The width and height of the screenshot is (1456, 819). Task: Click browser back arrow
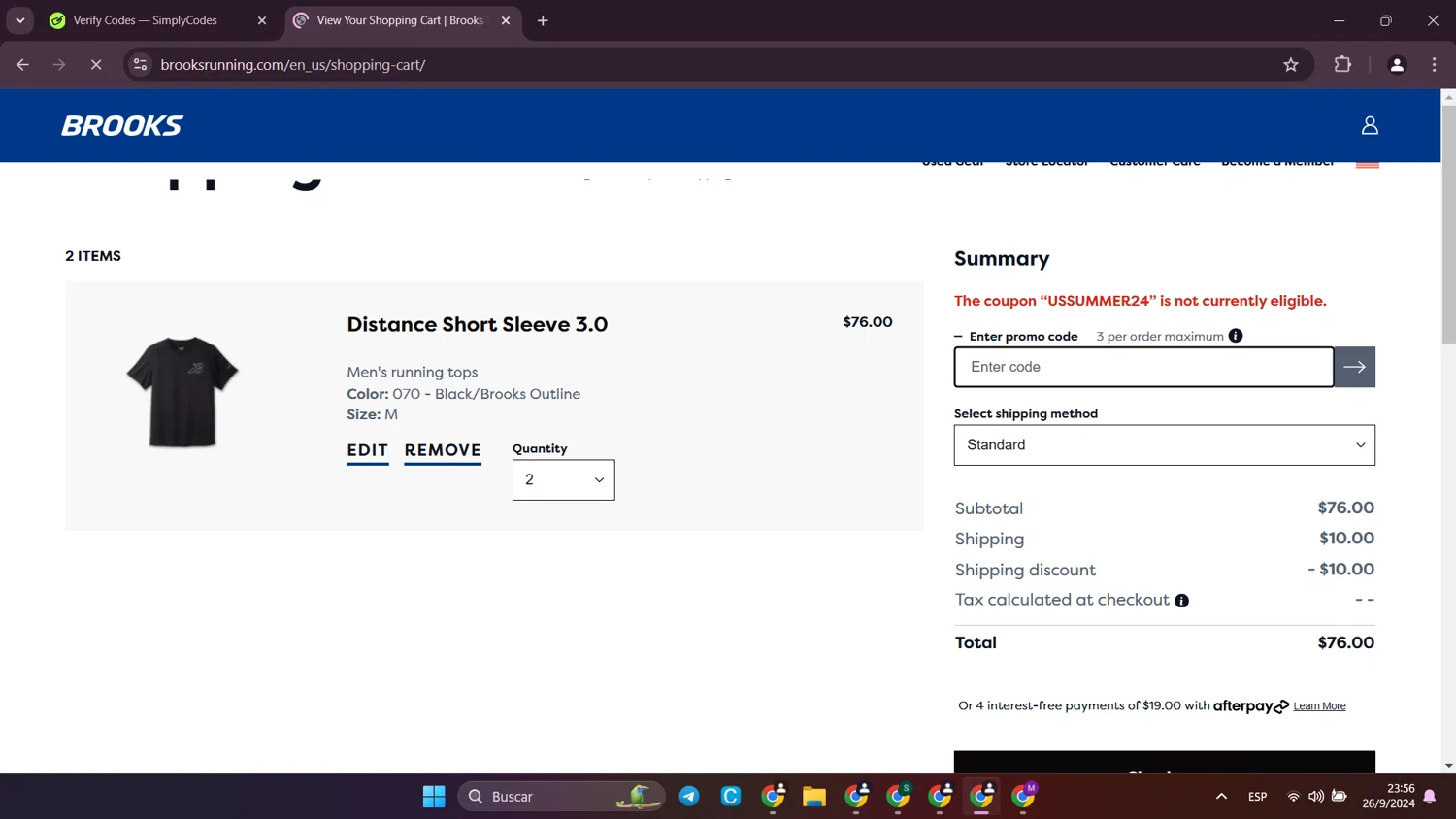23,65
